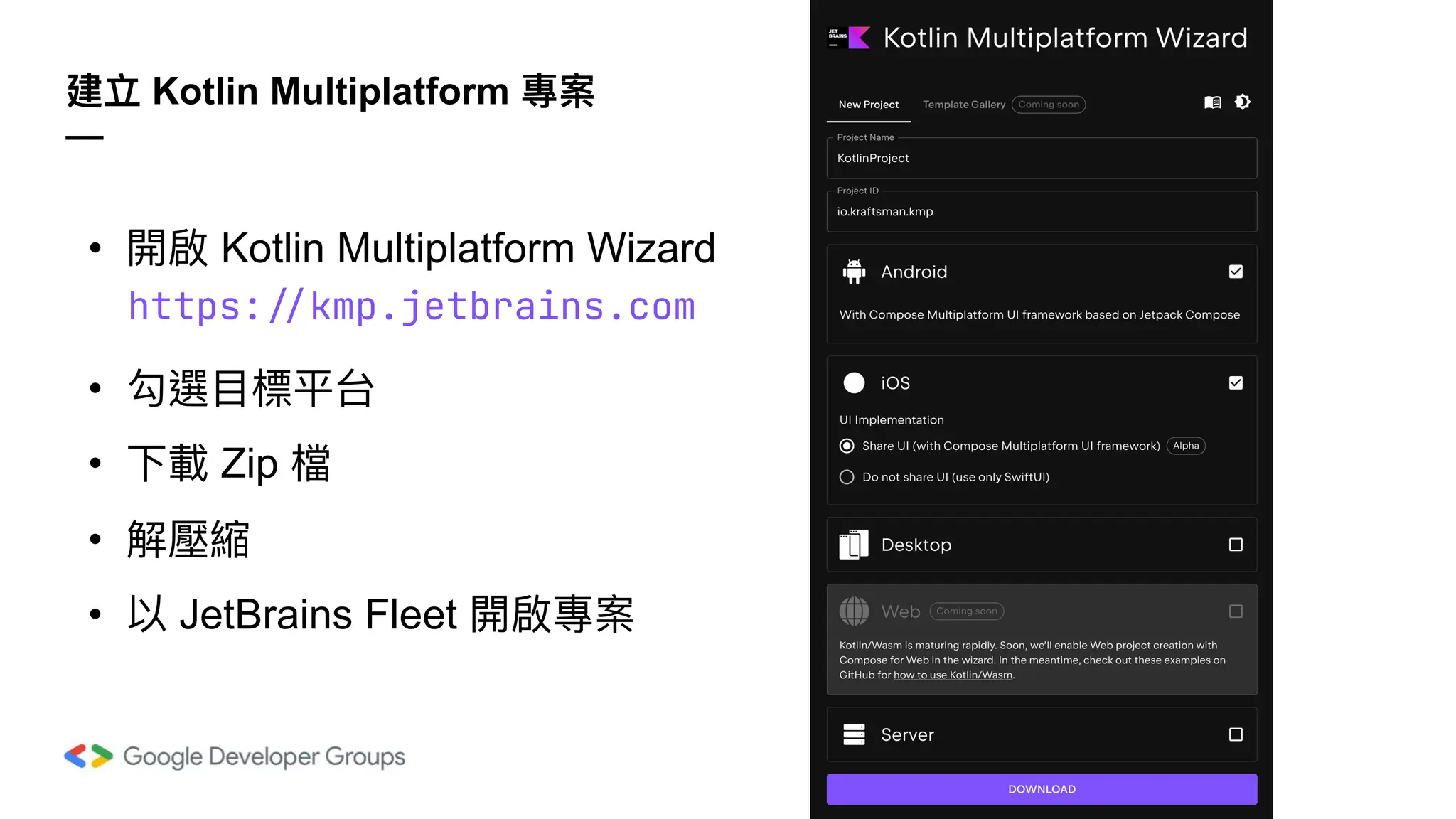The height and width of the screenshot is (819, 1456).
Task: Uncheck the iOS platform checkbox
Action: 1236,382
